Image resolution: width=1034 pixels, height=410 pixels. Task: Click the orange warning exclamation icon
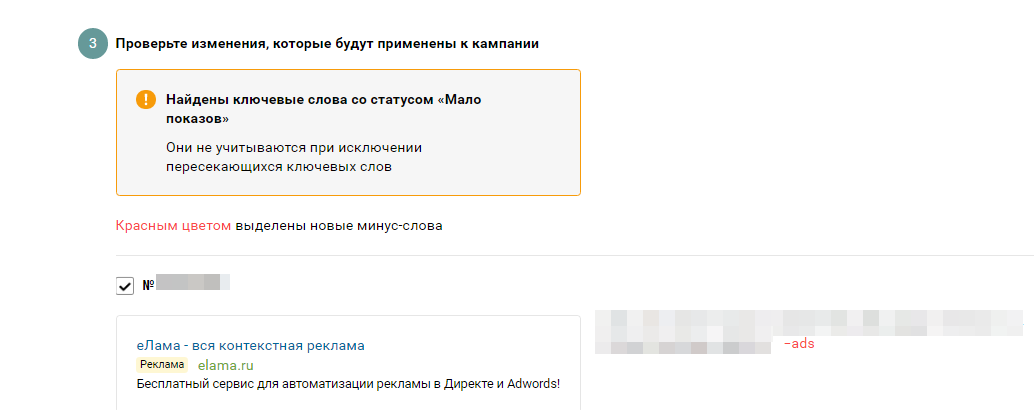146,100
